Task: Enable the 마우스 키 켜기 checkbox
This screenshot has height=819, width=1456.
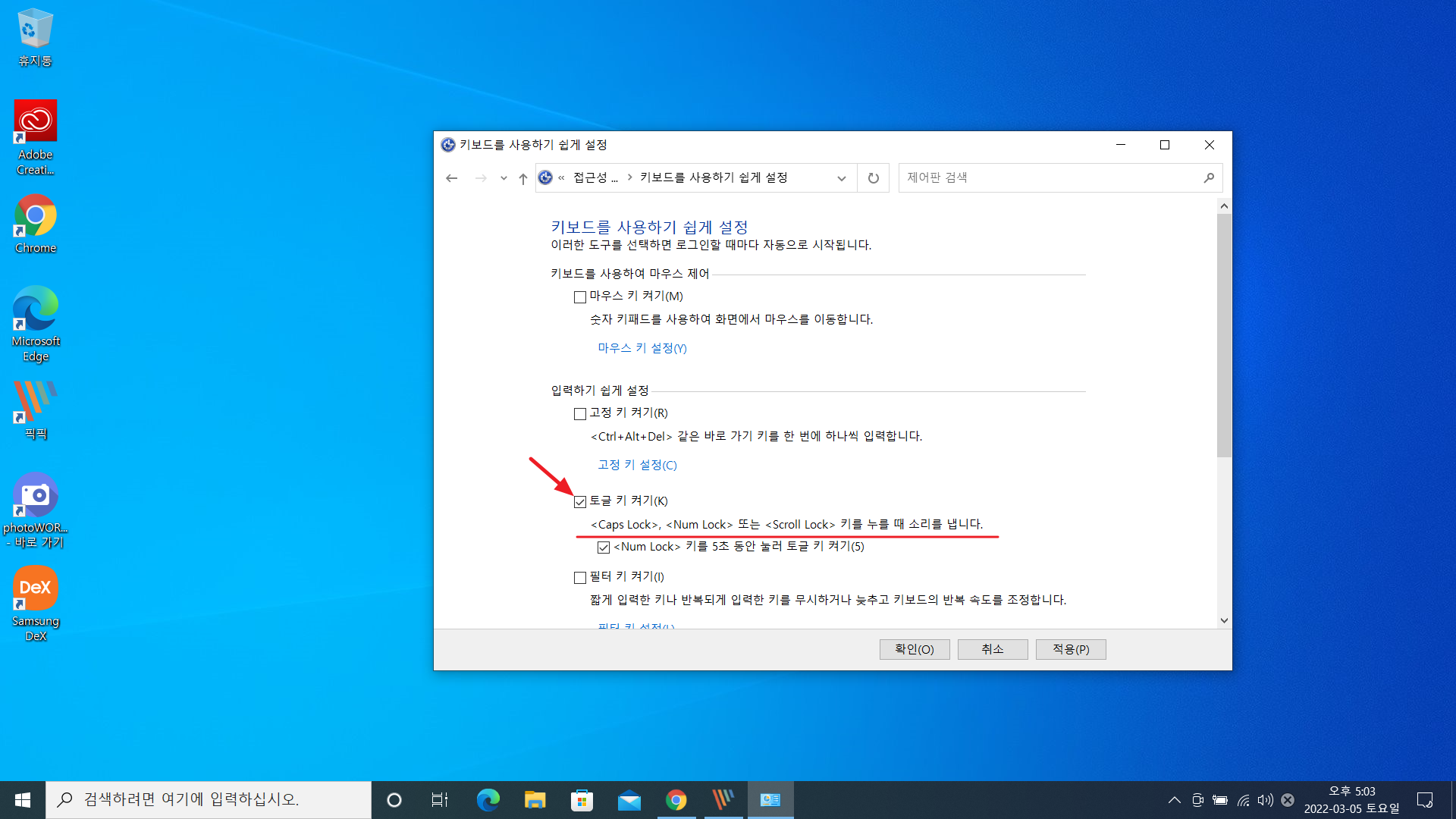Action: click(580, 297)
